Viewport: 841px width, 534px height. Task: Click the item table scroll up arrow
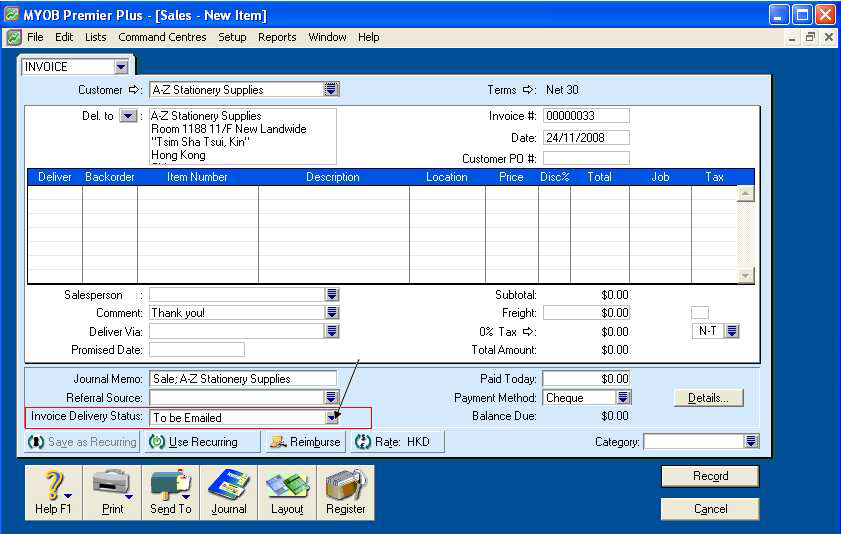coord(746,194)
